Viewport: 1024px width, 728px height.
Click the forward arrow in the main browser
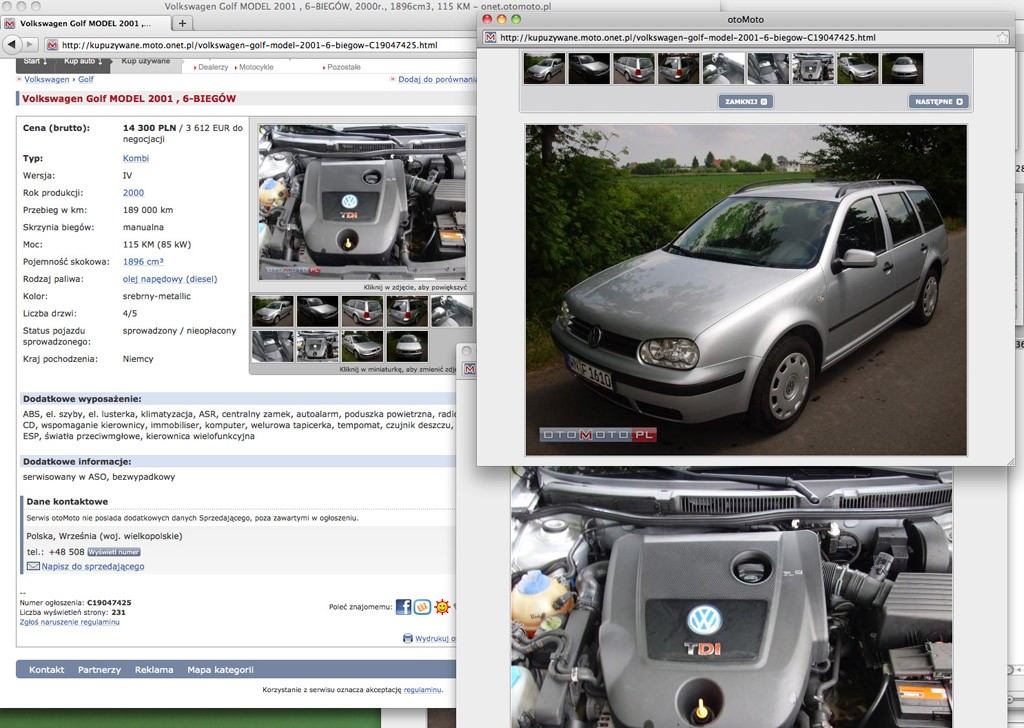[x=30, y=44]
